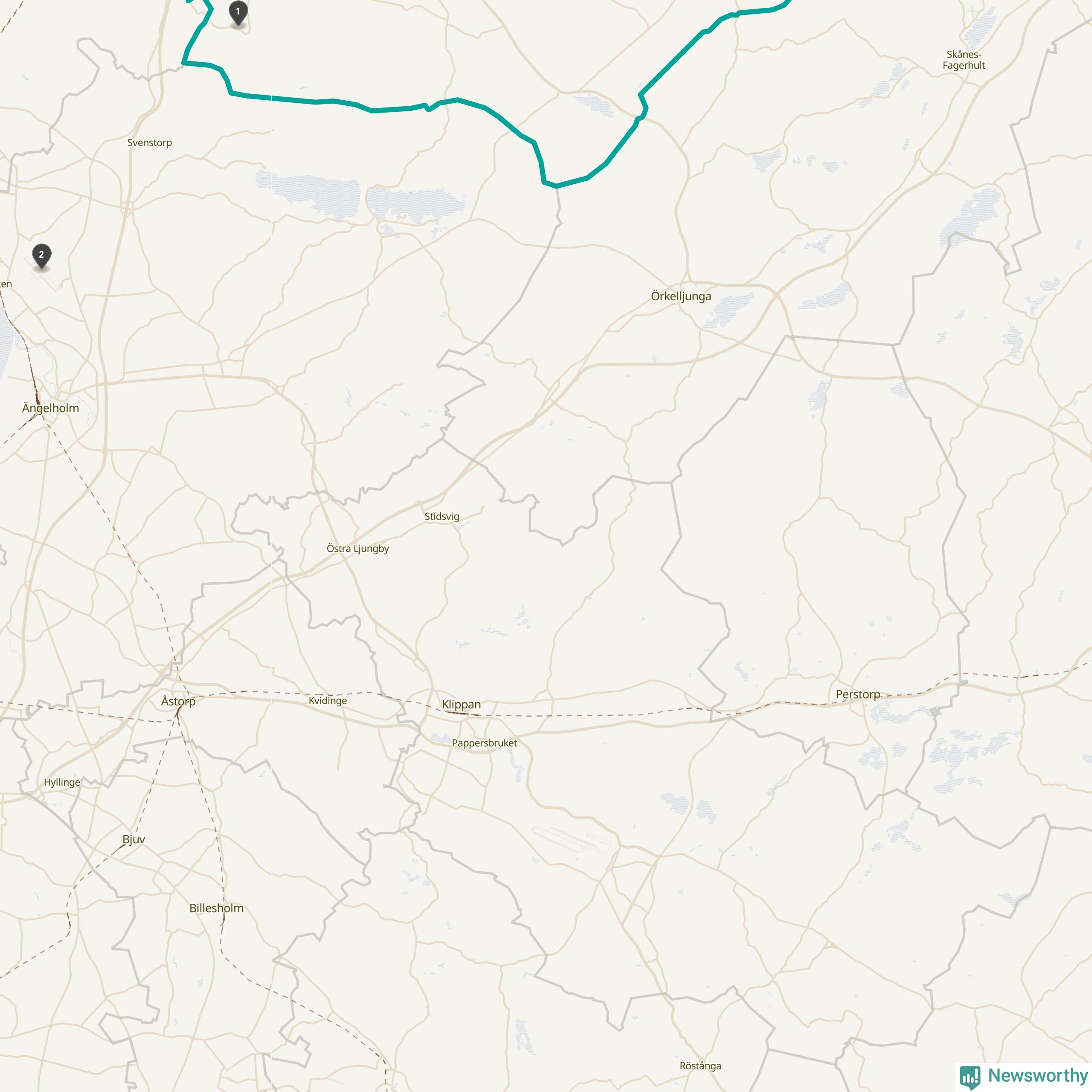
Task: Click the Östra Ljungby place label
Action: click(x=358, y=548)
